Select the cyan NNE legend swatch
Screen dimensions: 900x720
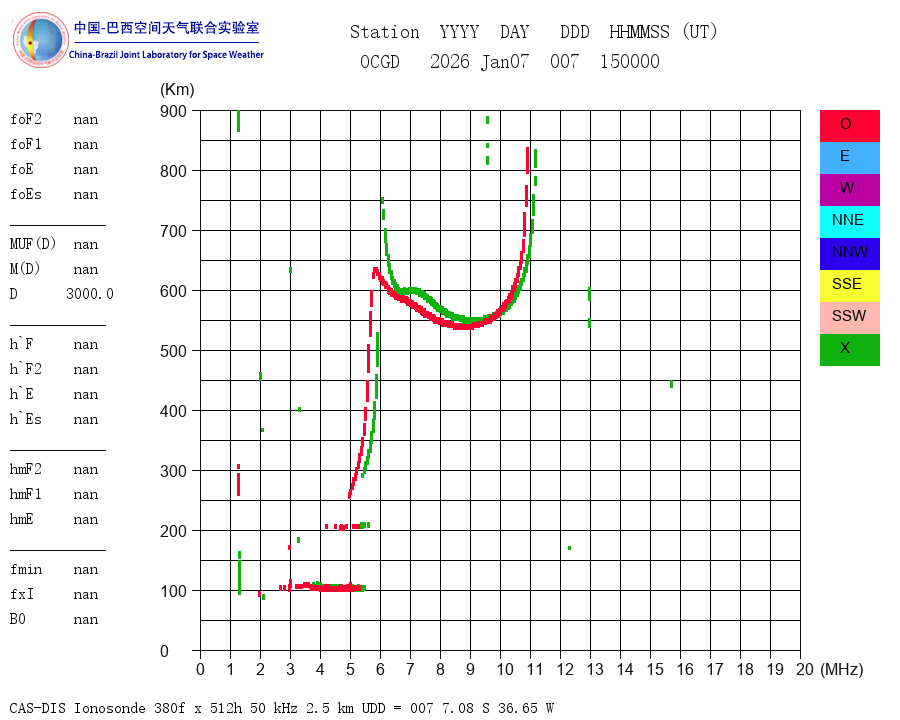tap(849, 222)
